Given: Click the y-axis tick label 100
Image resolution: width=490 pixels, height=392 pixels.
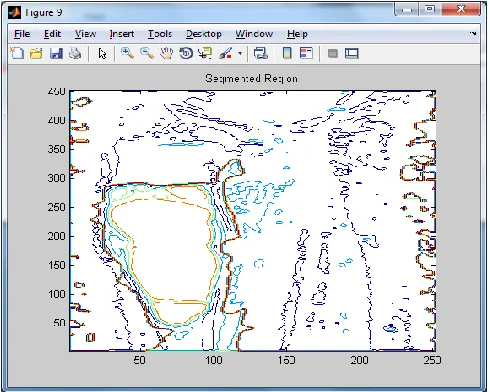Looking at the screenshot, I should click(57, 294).
